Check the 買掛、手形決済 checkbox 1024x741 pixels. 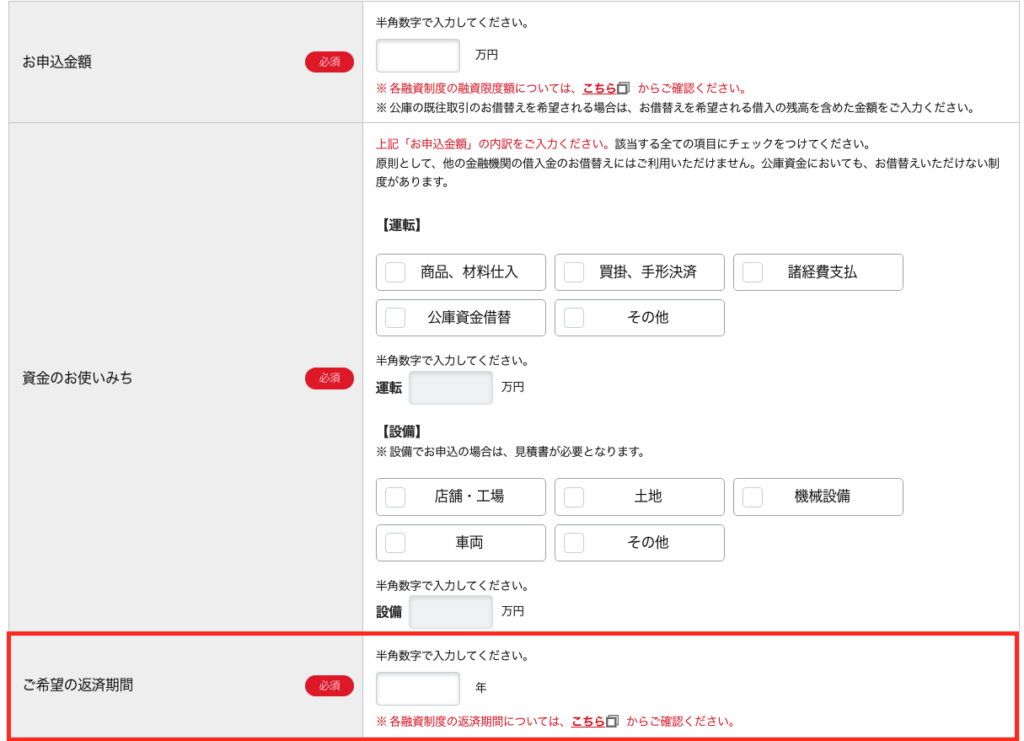tap(574, 272)
